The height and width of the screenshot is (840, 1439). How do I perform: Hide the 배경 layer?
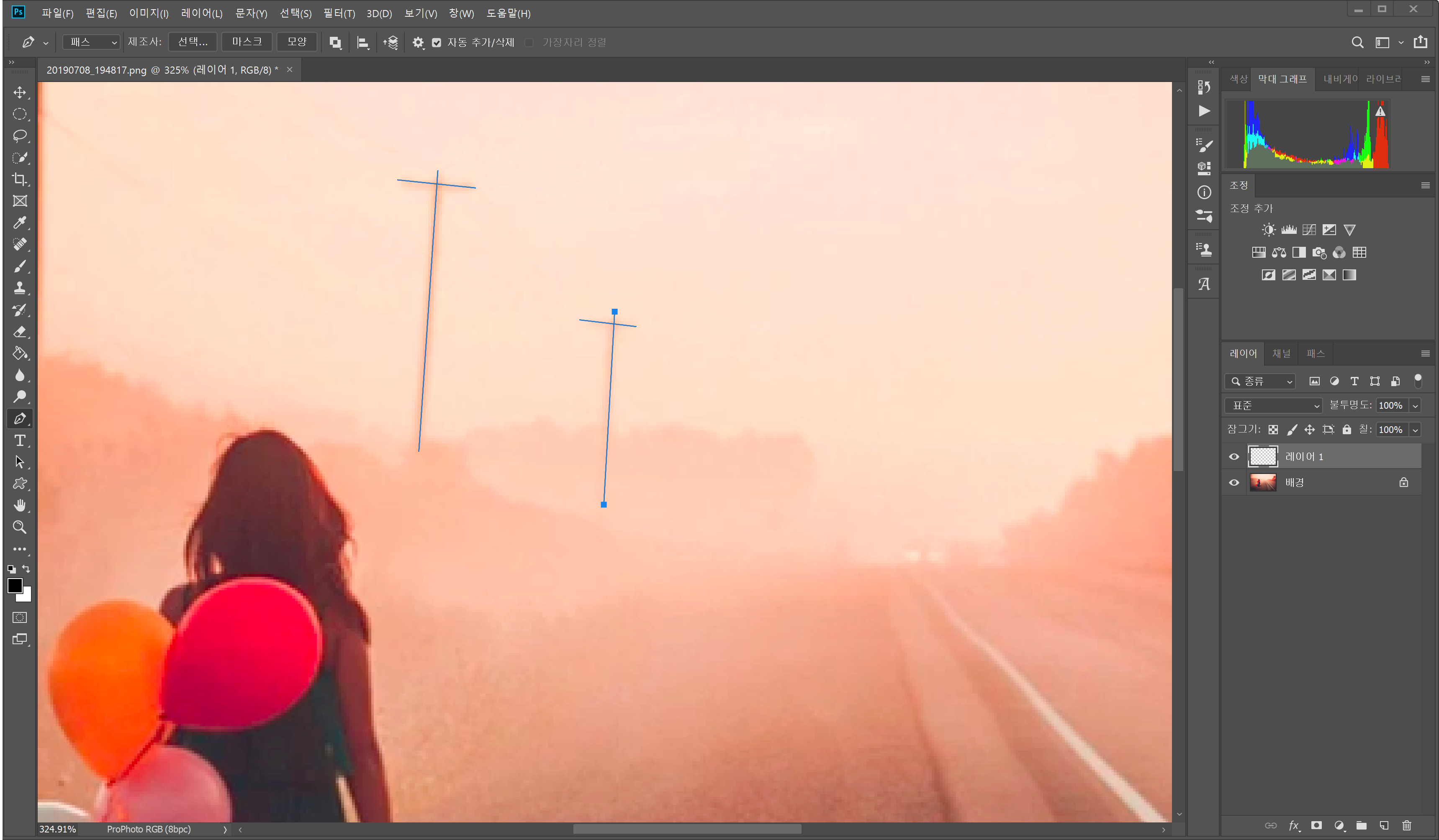click(1234, 483)
